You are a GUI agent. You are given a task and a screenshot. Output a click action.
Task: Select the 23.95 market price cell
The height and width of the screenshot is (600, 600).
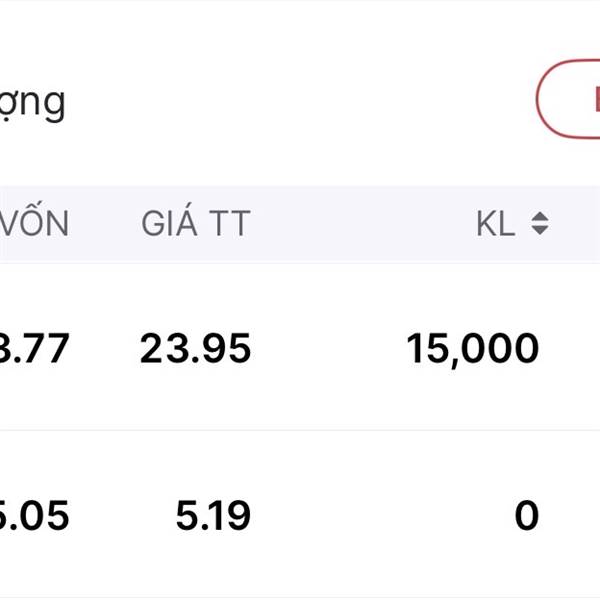tap(195, 348)
